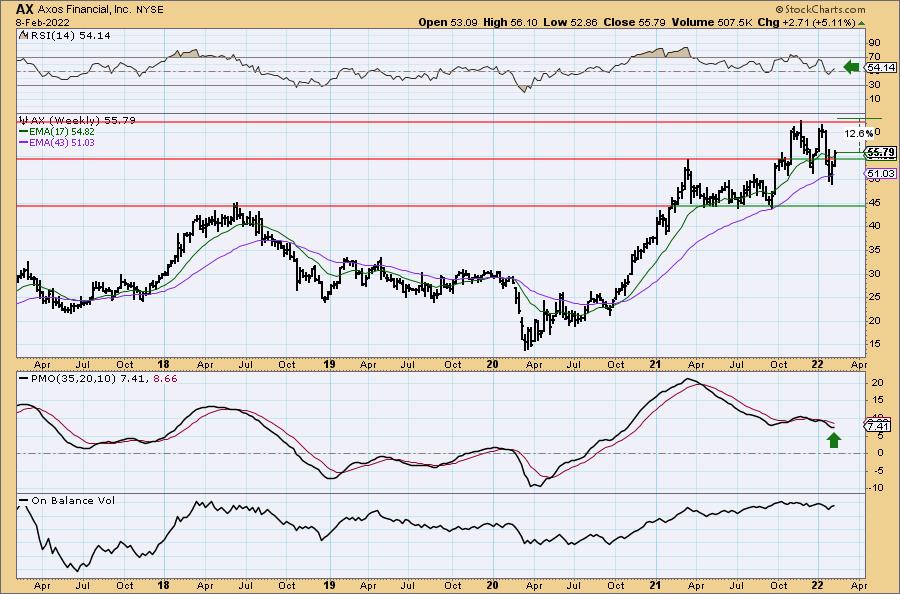Select the EMA(43) 51.03 legend entry
Image resolution: width=900 pixels, height=594 pixels.
click(x=57, y=142)
